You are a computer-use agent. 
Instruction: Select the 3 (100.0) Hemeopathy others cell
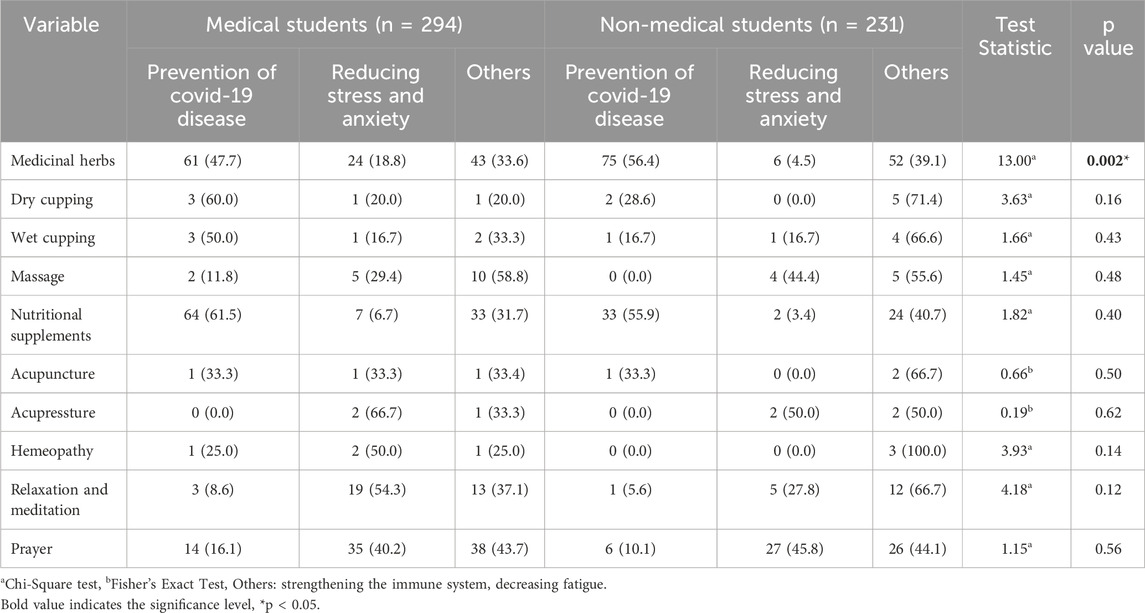coord(917,451)
